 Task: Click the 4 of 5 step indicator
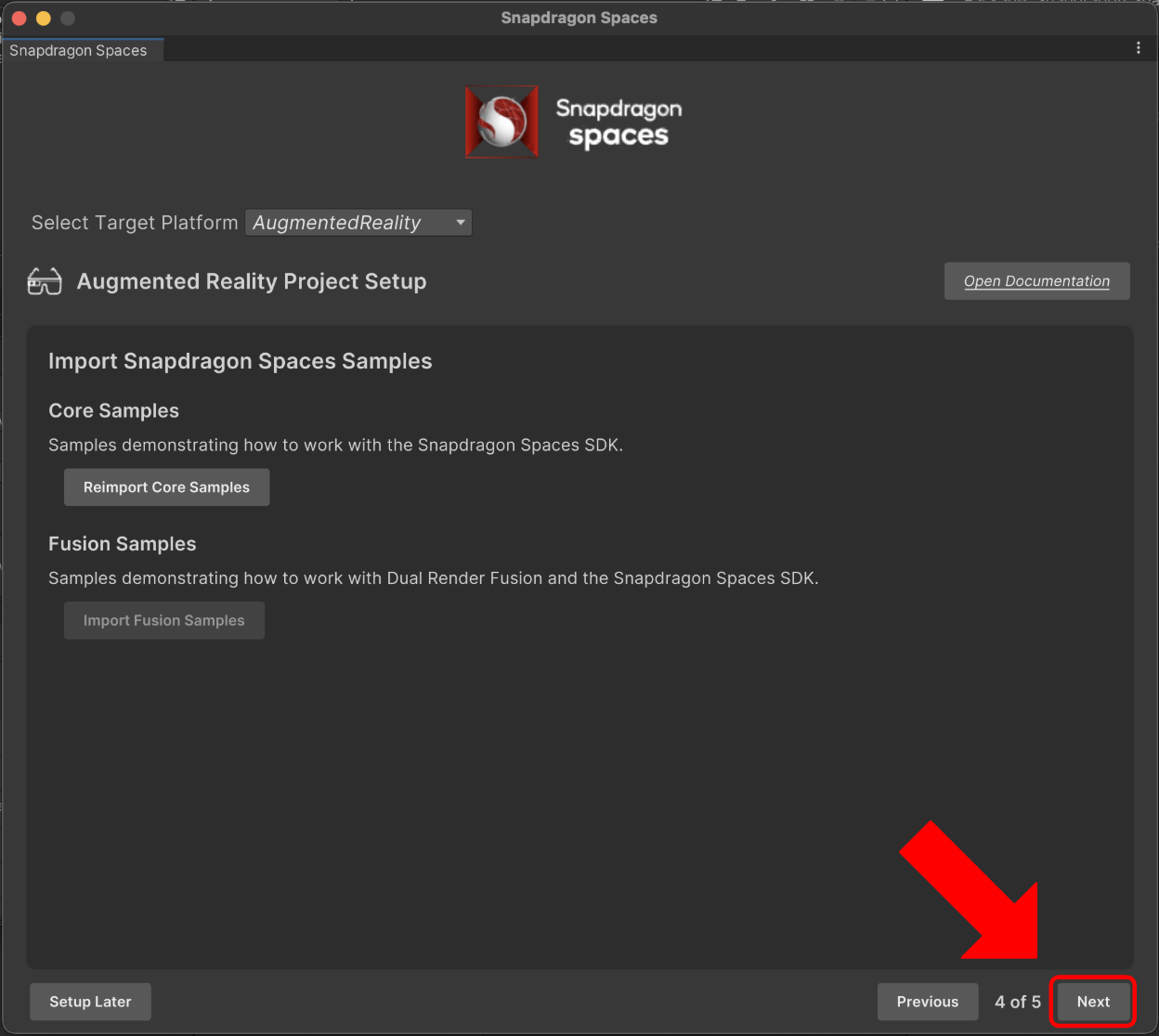click(x=1018, y=1002)
